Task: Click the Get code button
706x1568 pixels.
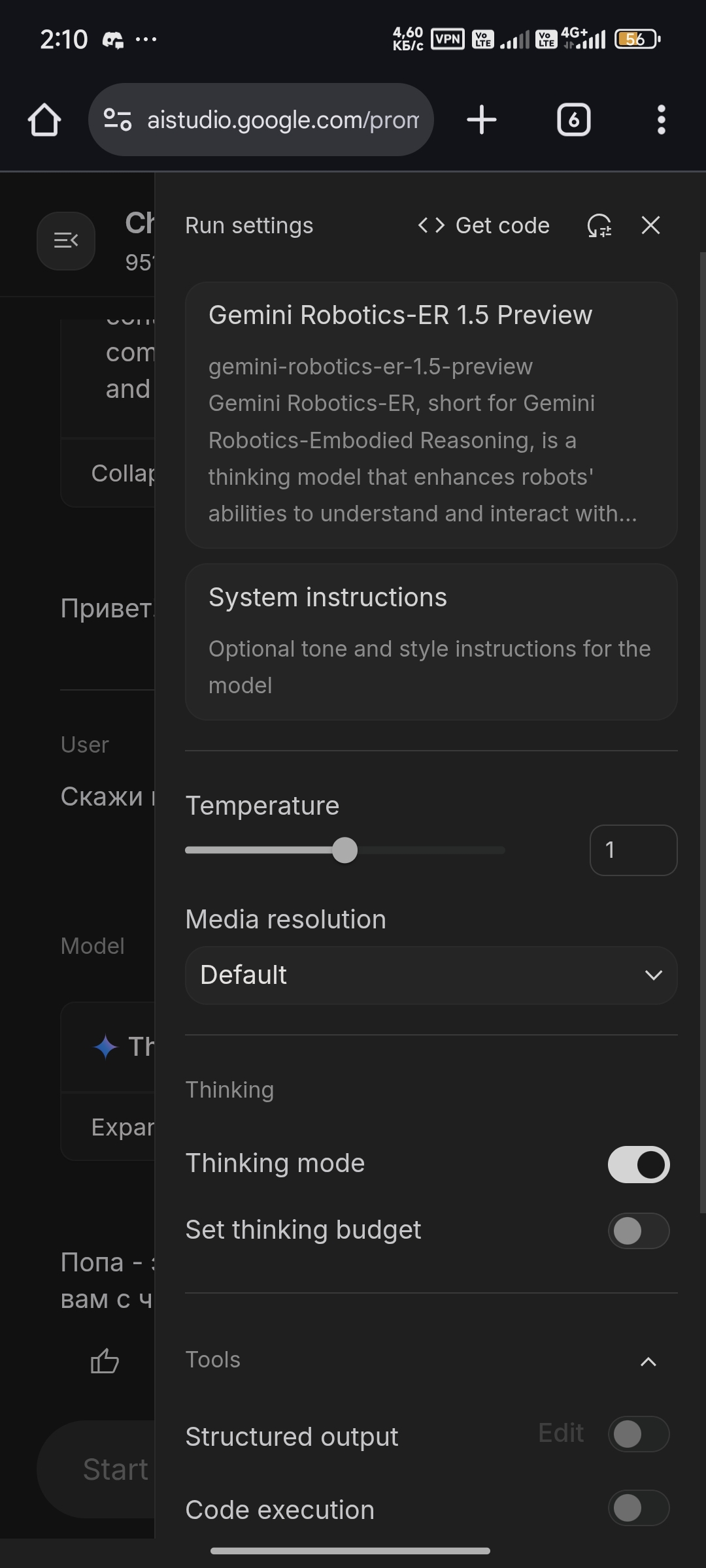Action: (x=484, y=225)
